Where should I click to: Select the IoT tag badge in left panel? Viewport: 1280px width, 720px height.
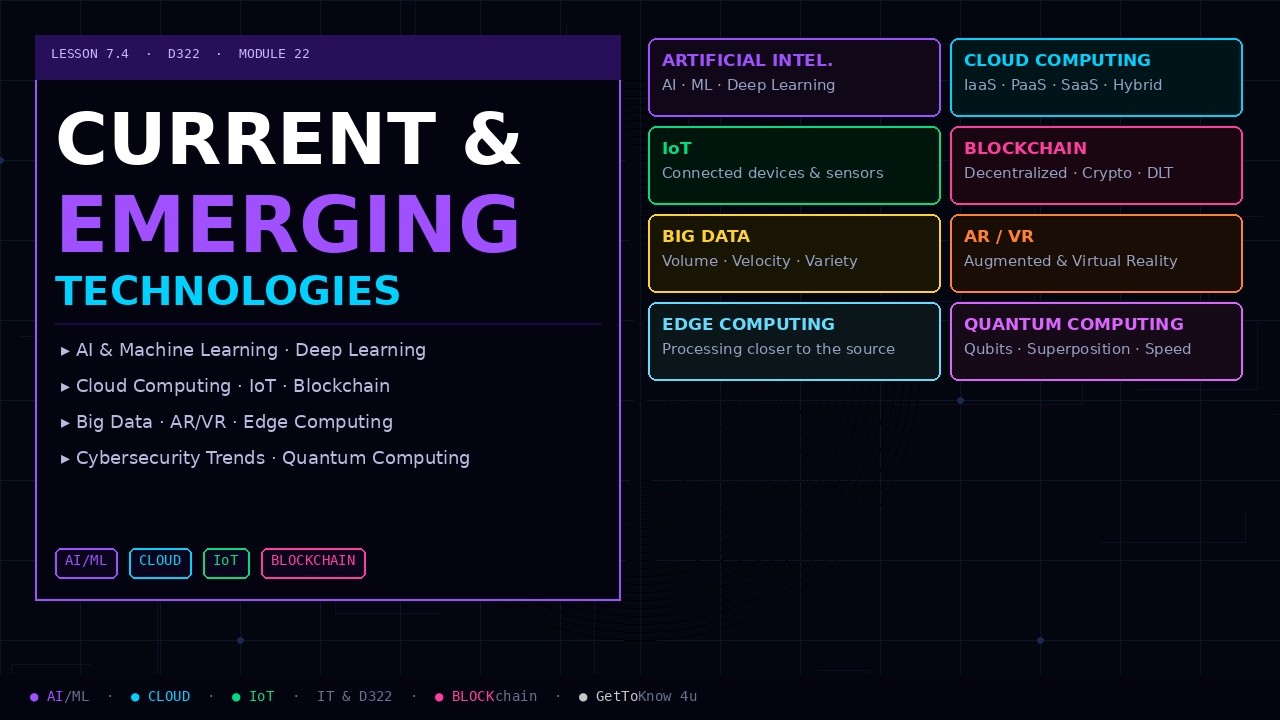coord(226,563)
